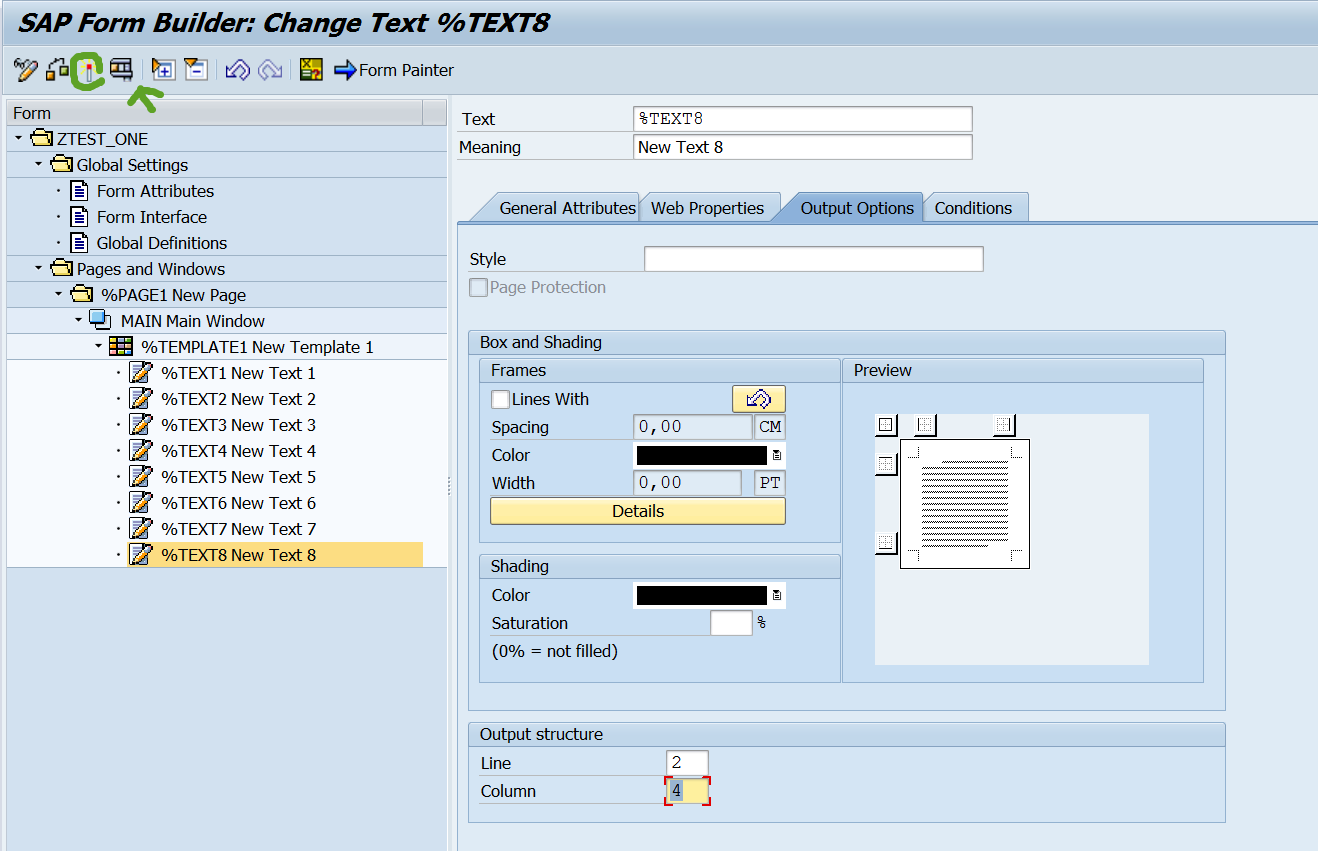Click the black Shading color swatch
The height and width of the screenshot is (851, 1318).
701,595
